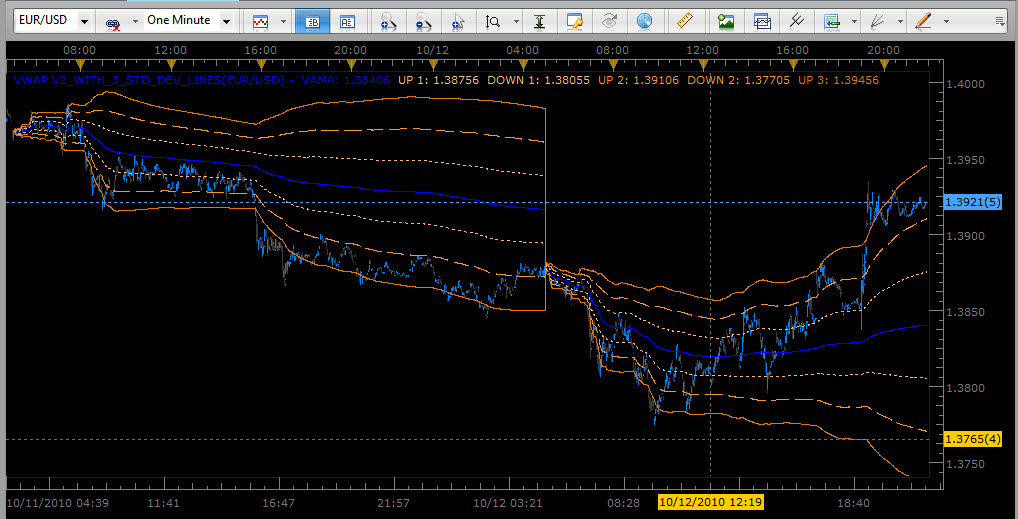Click the chart link/unlink chain icon
This screenshot has height=519, width=1018.
pos(113,22)
